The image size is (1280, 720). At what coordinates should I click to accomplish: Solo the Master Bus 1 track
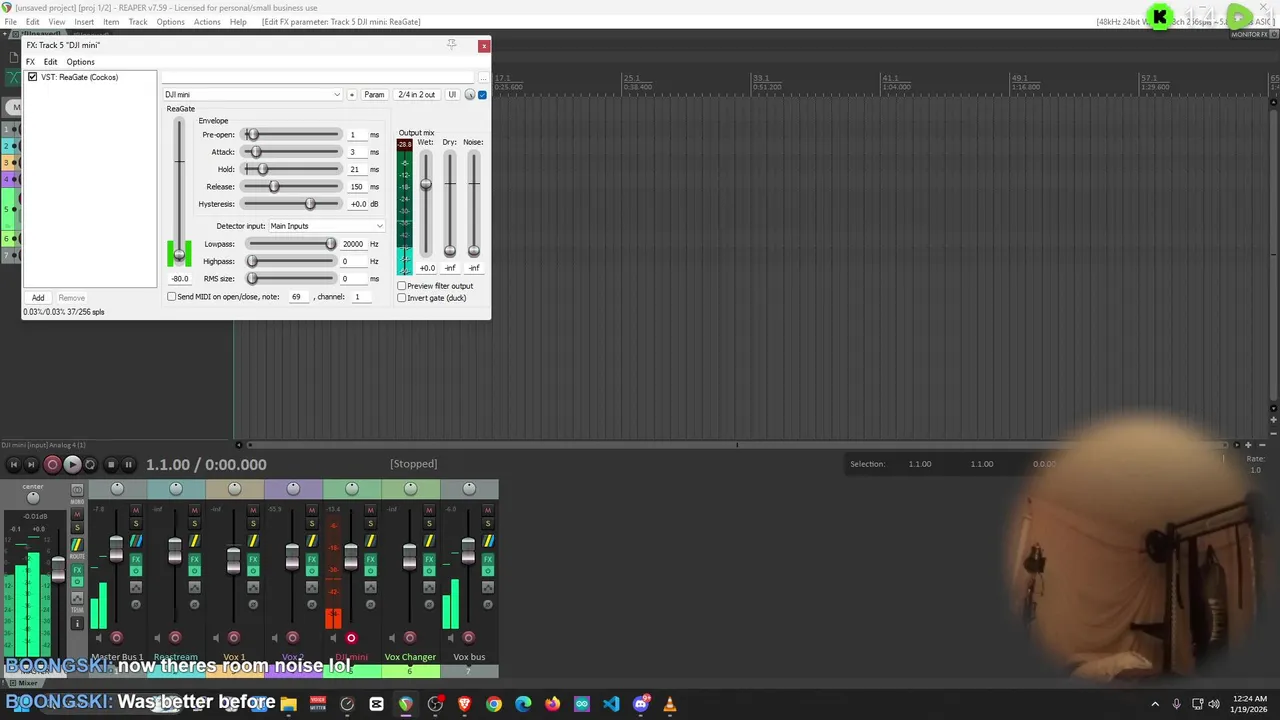click(x=136, y=523)
